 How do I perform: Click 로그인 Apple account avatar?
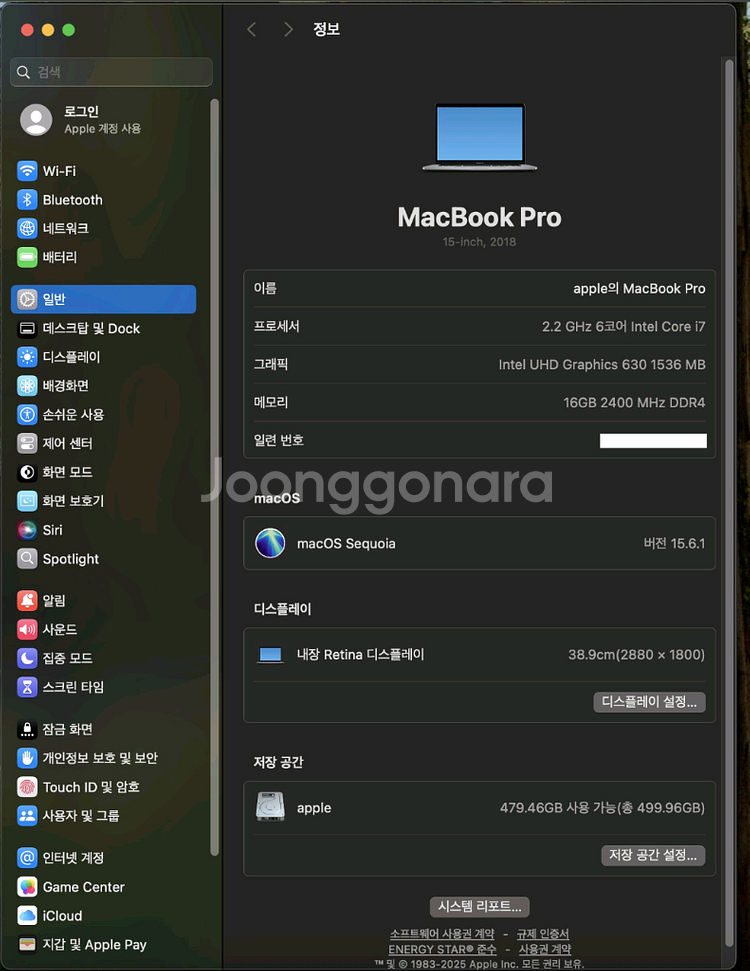tap(36, 120)
